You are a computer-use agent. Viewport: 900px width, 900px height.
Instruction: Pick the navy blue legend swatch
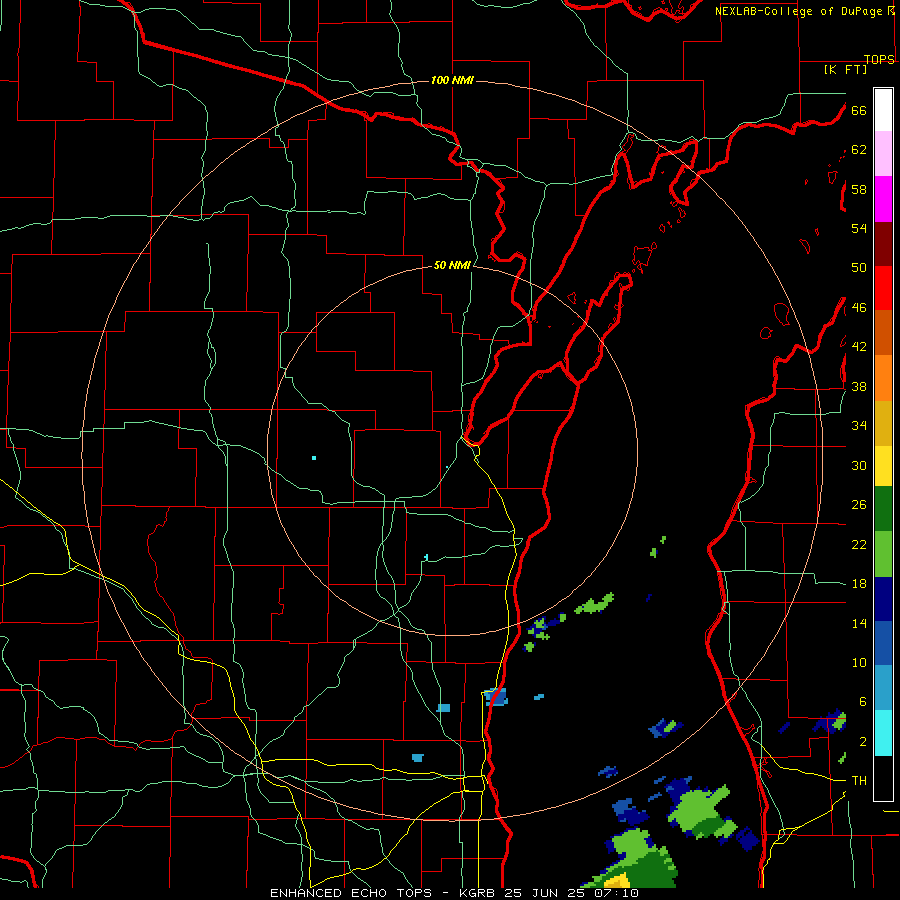pos(883,599)
